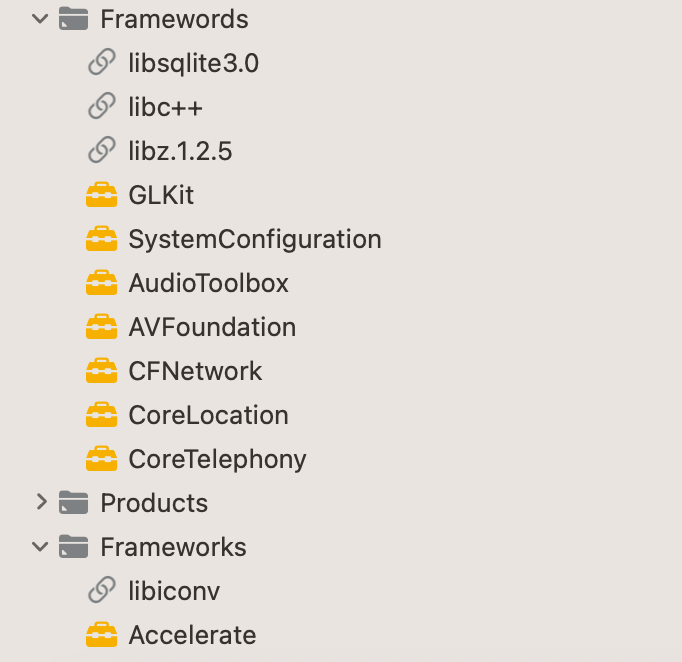Select the CFNetwork framework name
Screen dimensions: 682x662
(195, 371)
